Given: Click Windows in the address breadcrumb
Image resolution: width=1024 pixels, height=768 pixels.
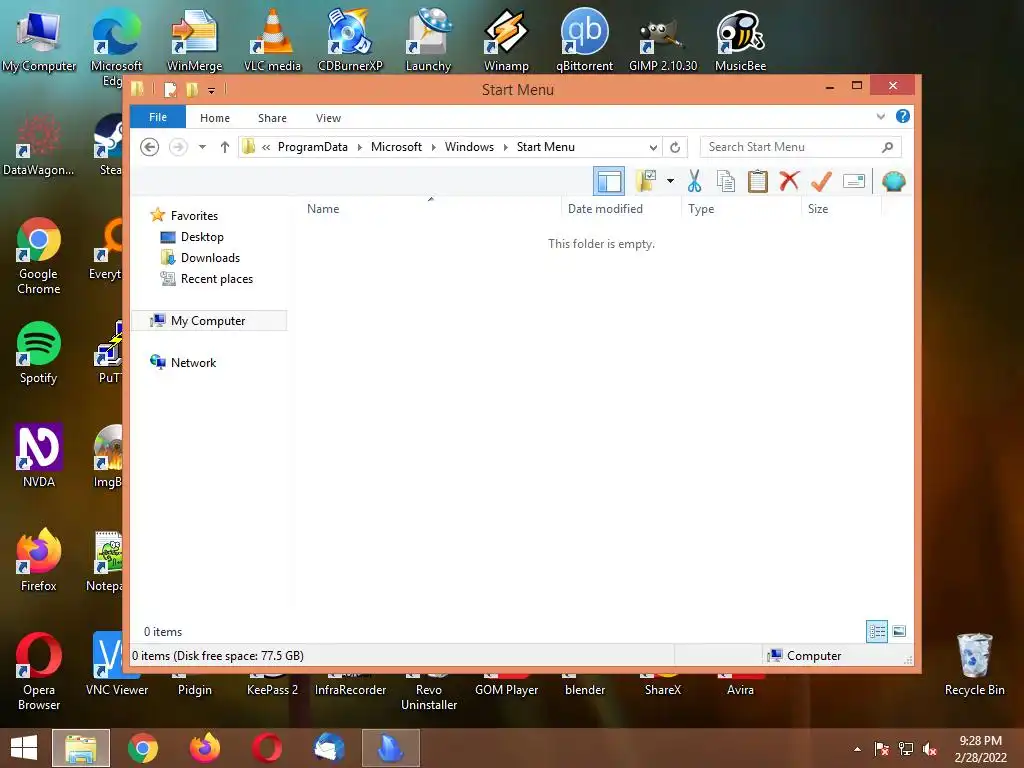Looking at the screenshot, I should click(x=469, y=147).
